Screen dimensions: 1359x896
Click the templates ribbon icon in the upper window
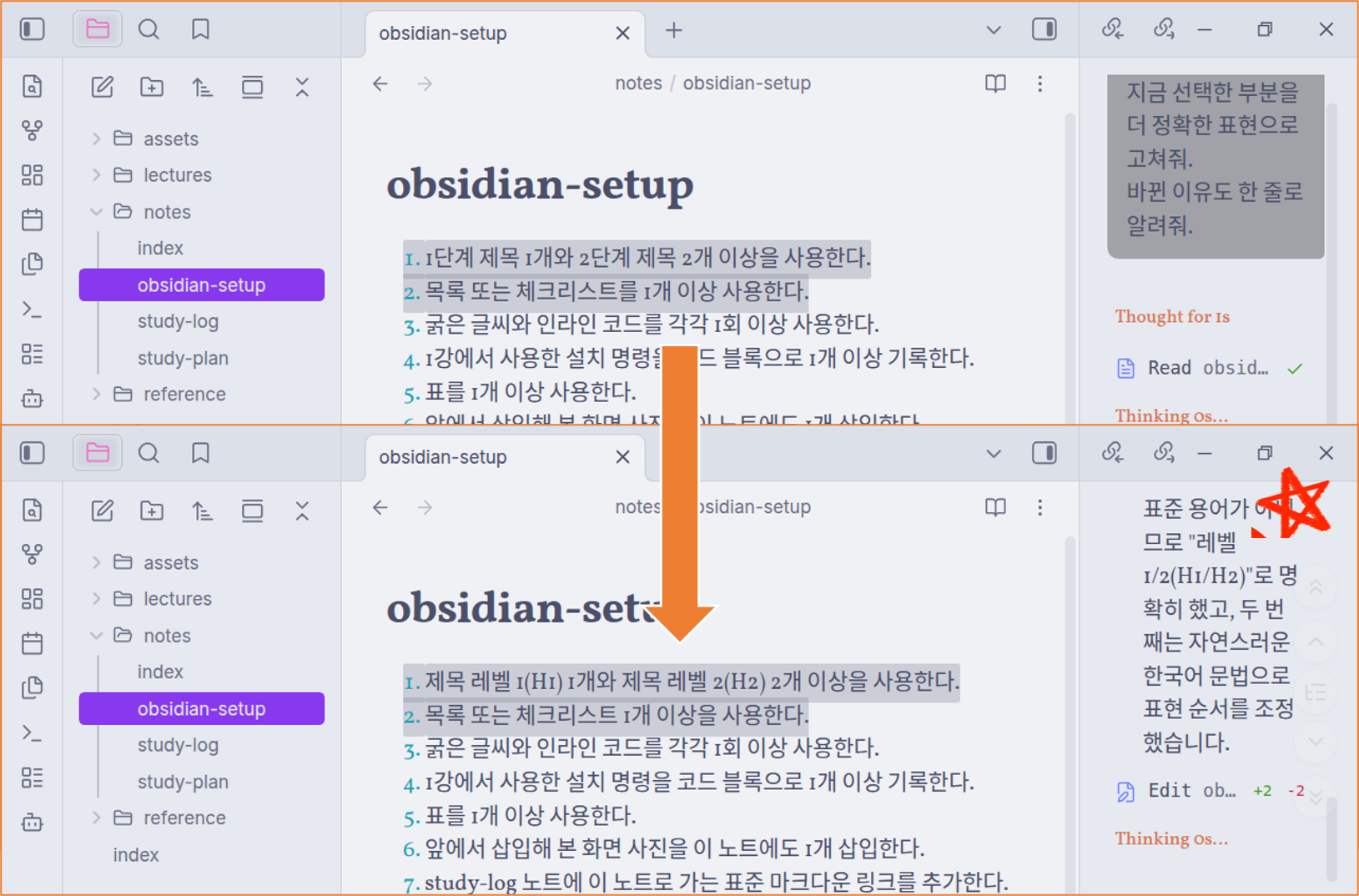[x=32, y=264]
